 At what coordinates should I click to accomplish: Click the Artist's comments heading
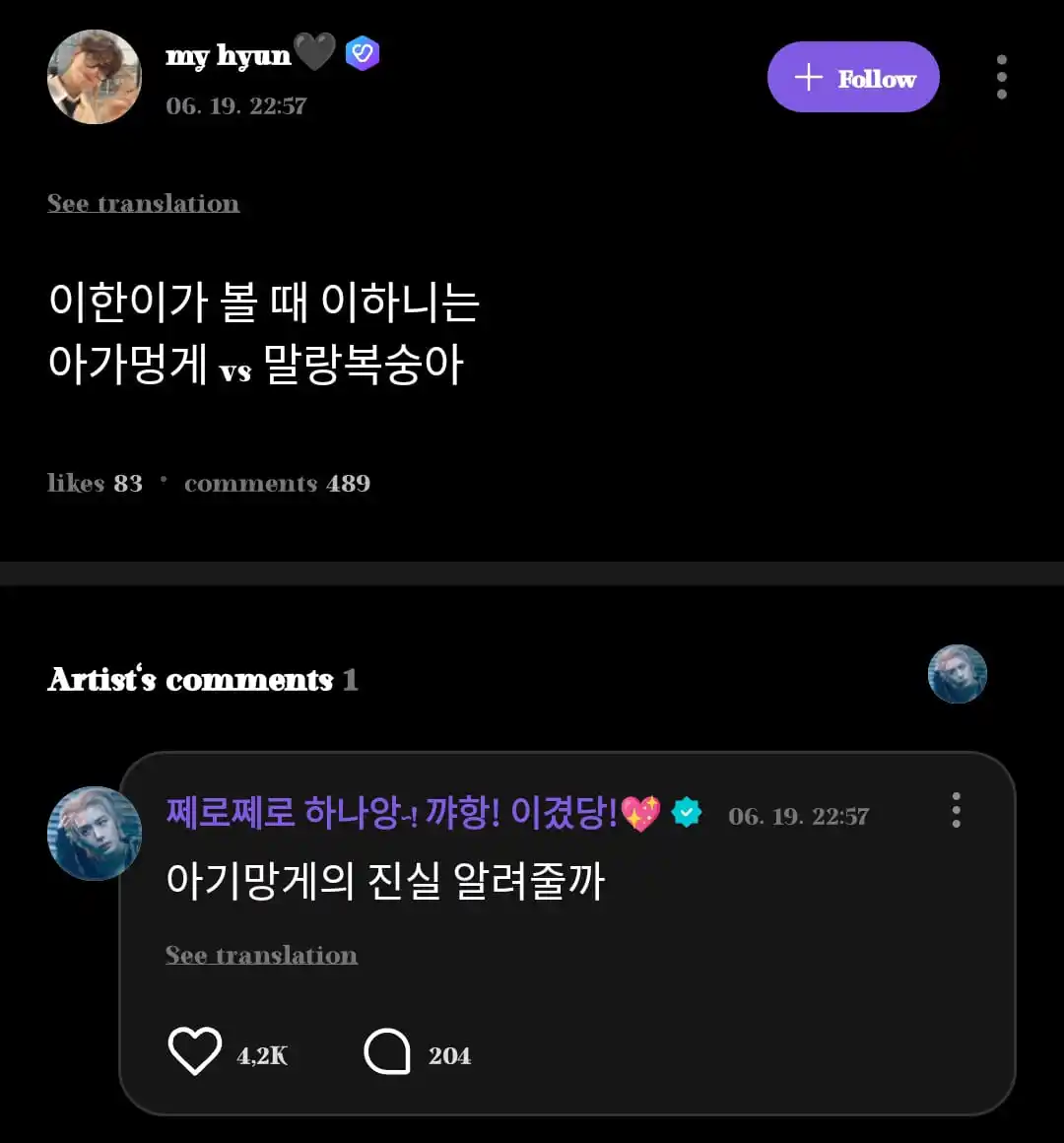point(190,680)
